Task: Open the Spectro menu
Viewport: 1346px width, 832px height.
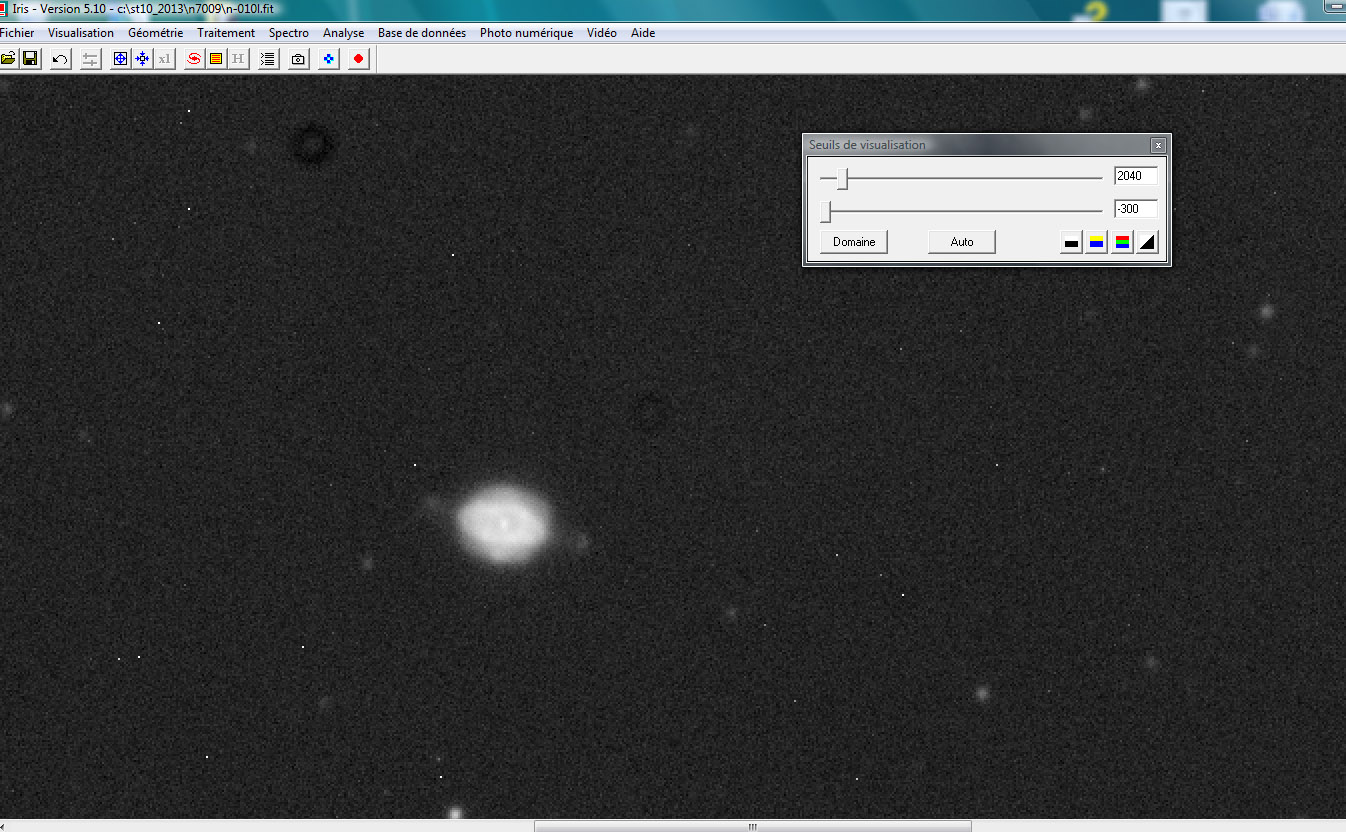Action: pyautogui.click(x=289, y=33)
